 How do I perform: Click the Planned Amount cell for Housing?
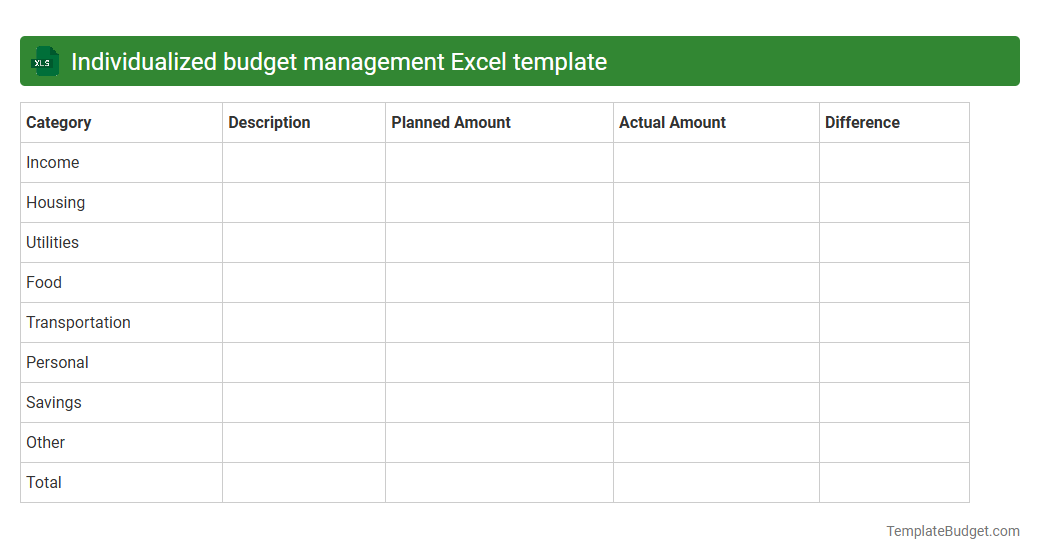[499, 202]
